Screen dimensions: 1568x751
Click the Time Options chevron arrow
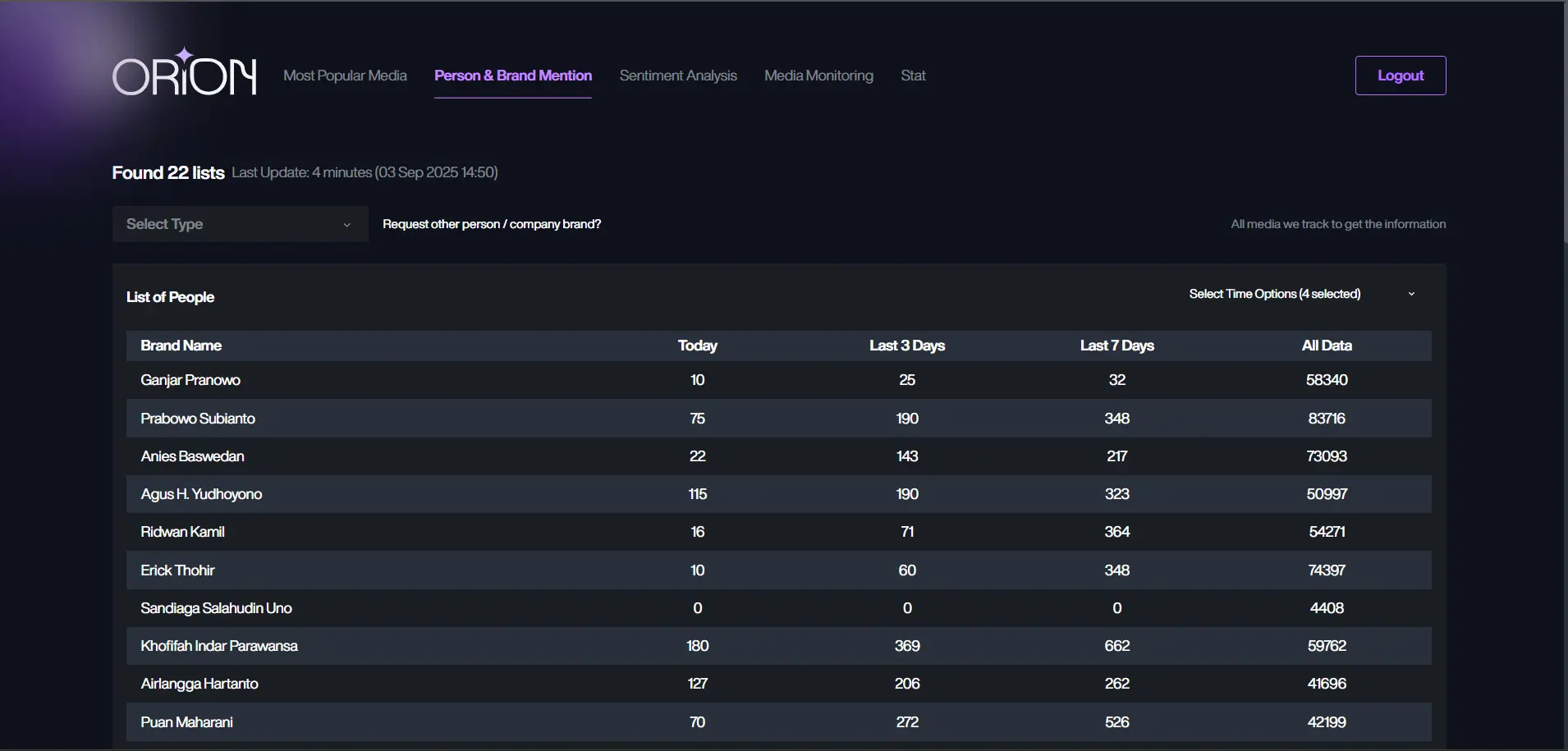1411,294
